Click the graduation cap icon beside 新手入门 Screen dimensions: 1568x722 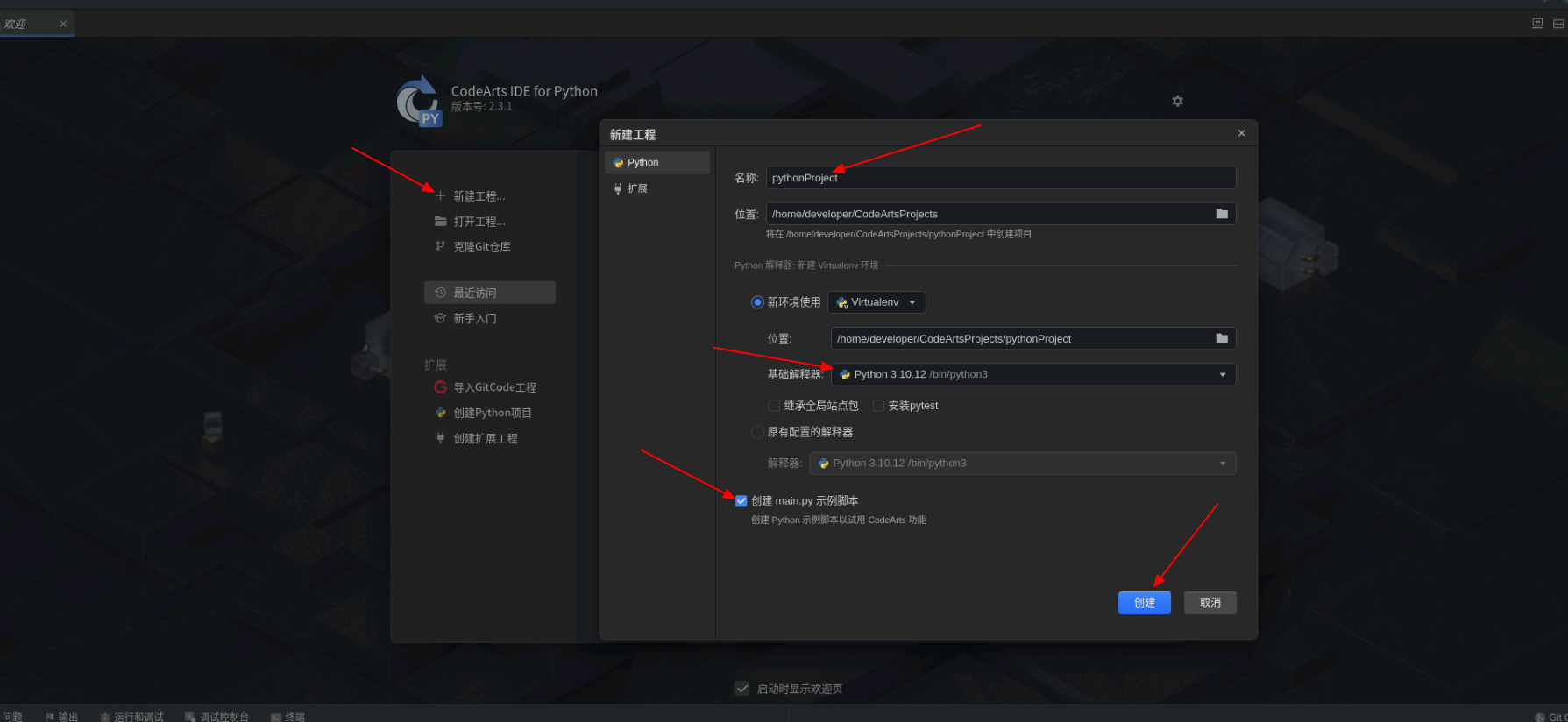point(441,318)
